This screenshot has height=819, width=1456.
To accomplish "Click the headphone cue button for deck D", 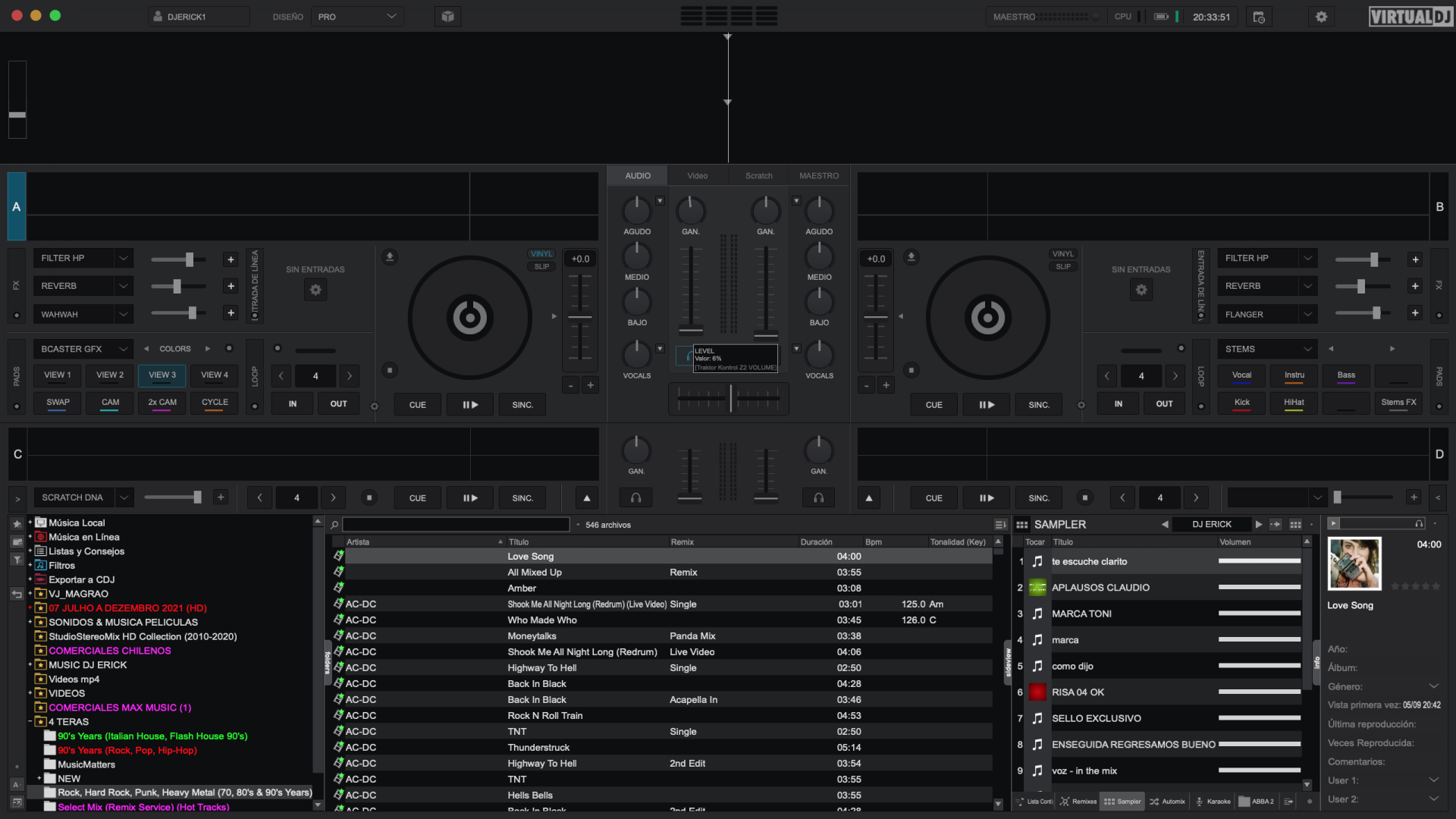I will (819, 498).
